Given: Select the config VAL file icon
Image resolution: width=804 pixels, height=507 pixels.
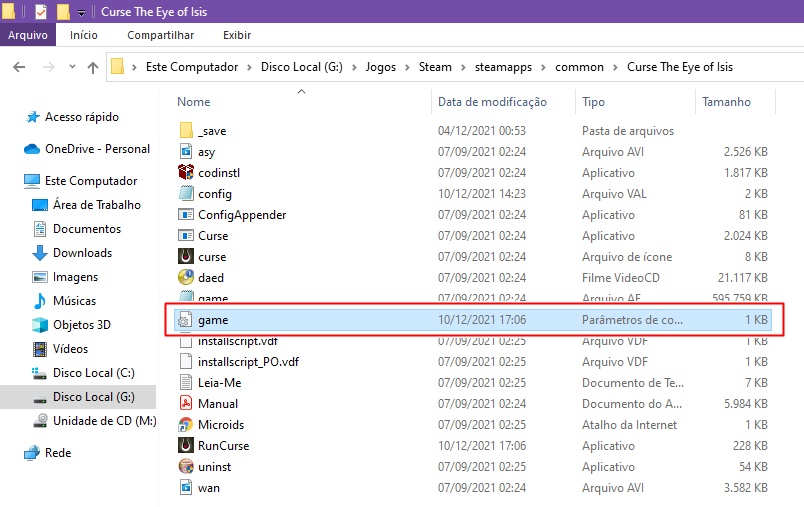Looking at the screenshot, I should (186, 193).
